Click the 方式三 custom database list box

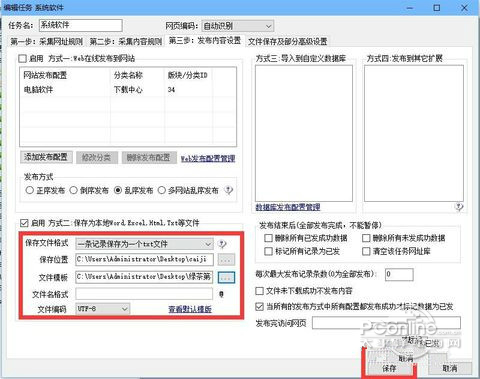[304, 133]
